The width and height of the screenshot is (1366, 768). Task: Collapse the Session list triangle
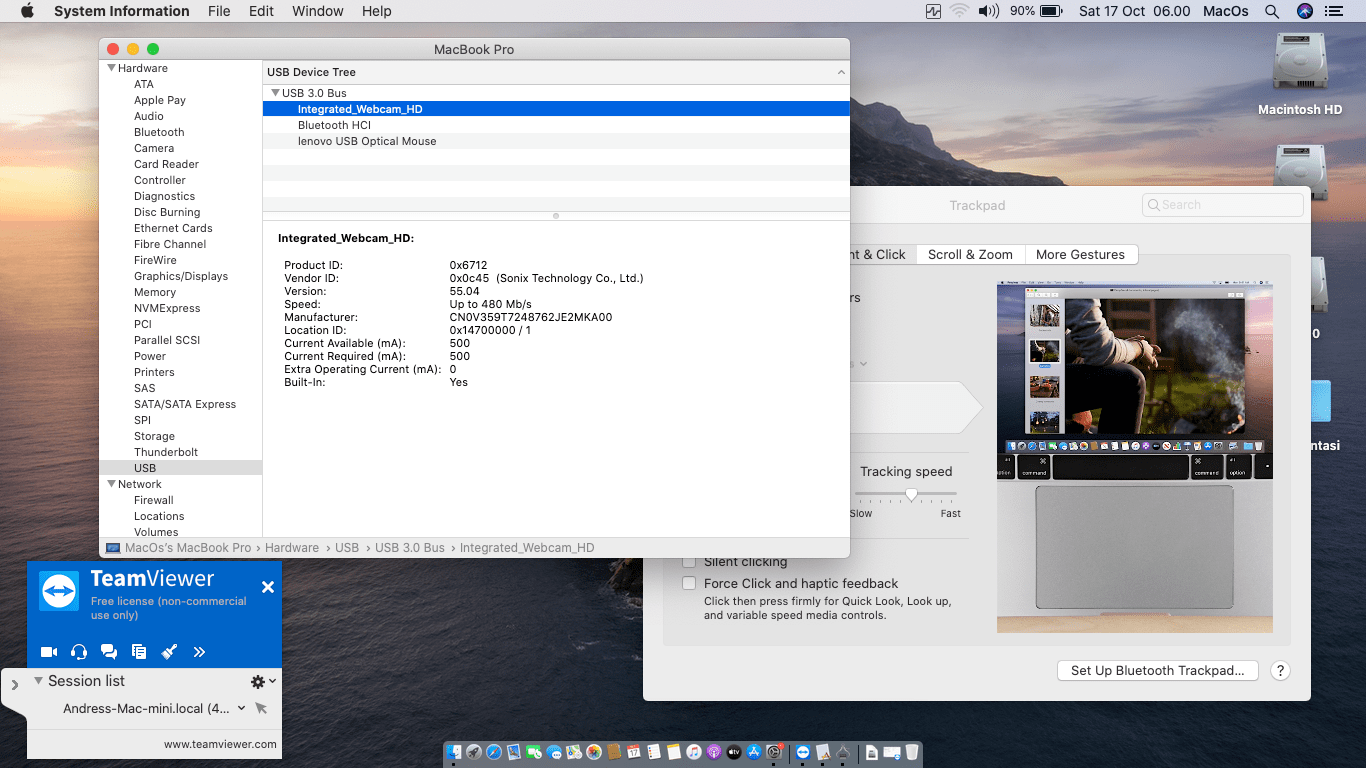click(39, 680)
